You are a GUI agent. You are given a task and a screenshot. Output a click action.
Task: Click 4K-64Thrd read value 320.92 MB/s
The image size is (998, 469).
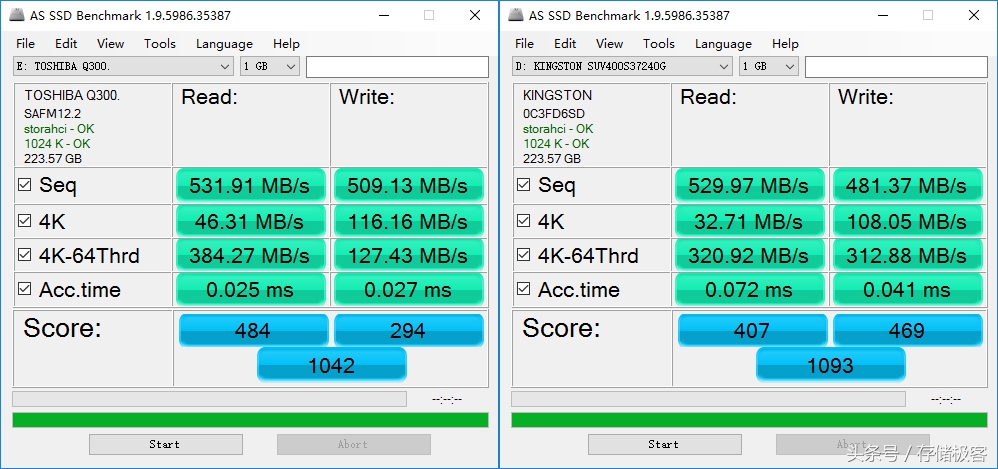point(749,255)
